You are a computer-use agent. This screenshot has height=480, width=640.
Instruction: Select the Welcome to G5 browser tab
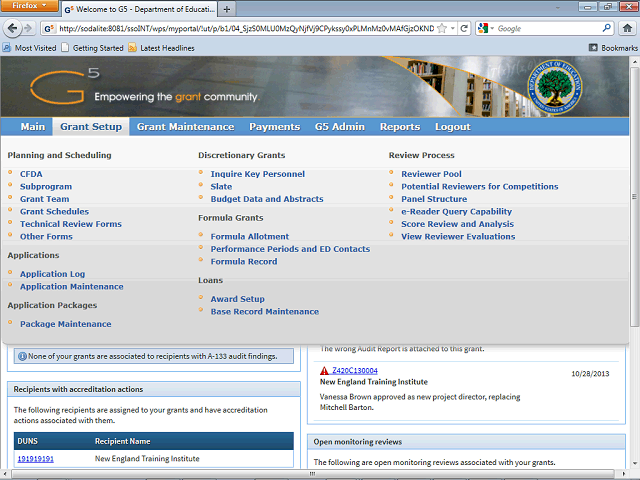tap(140, 9)
